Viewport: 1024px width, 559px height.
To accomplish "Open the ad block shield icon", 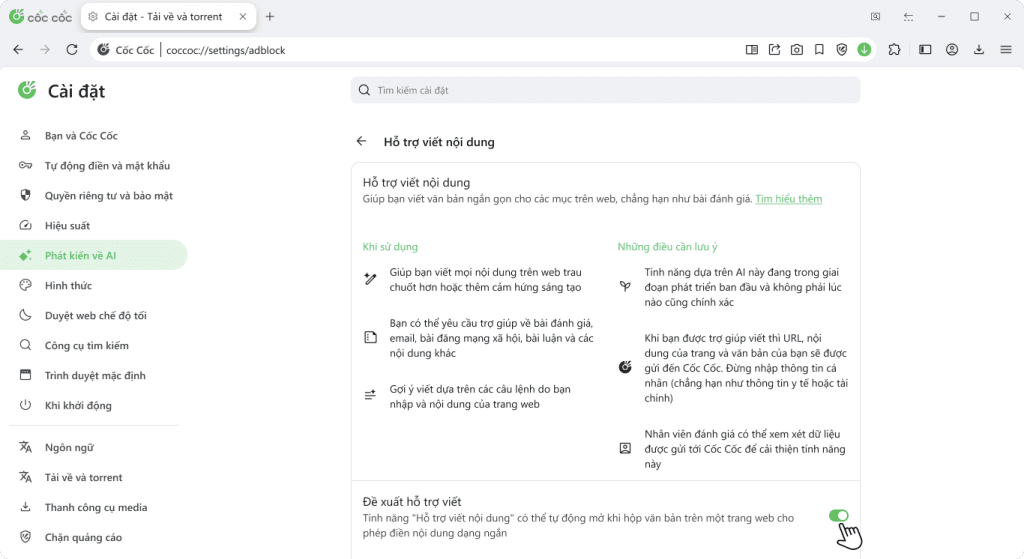I will pos(842,50).
